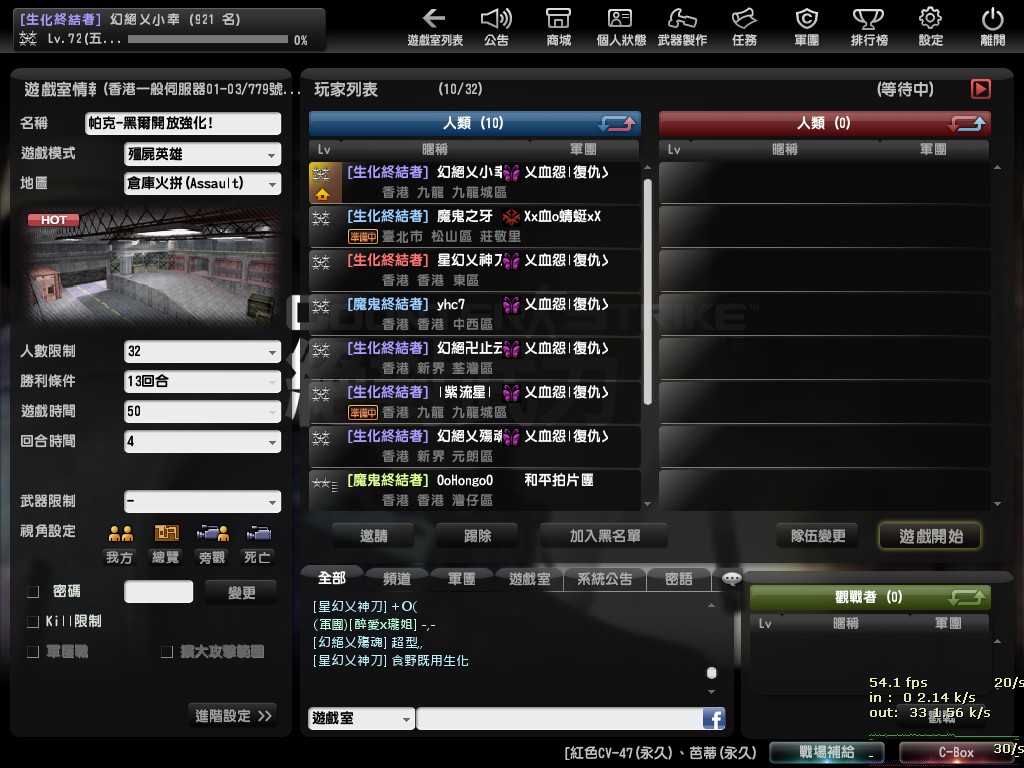The image size is (1024, 768).
Task: Open the 公告 announcements icon
Action: (496, 27)
